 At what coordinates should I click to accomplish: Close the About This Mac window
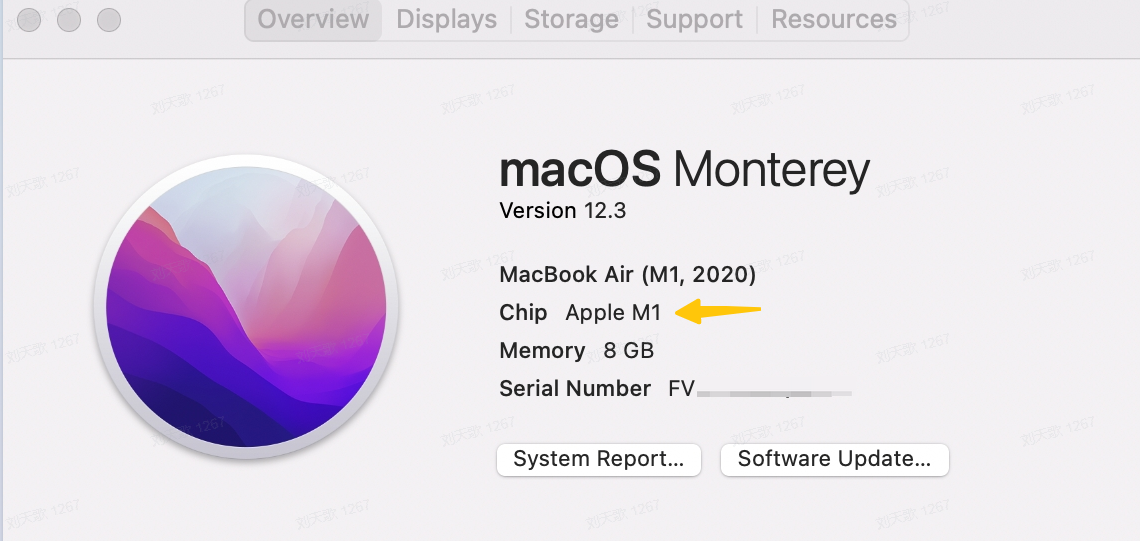tap(29, 20)
